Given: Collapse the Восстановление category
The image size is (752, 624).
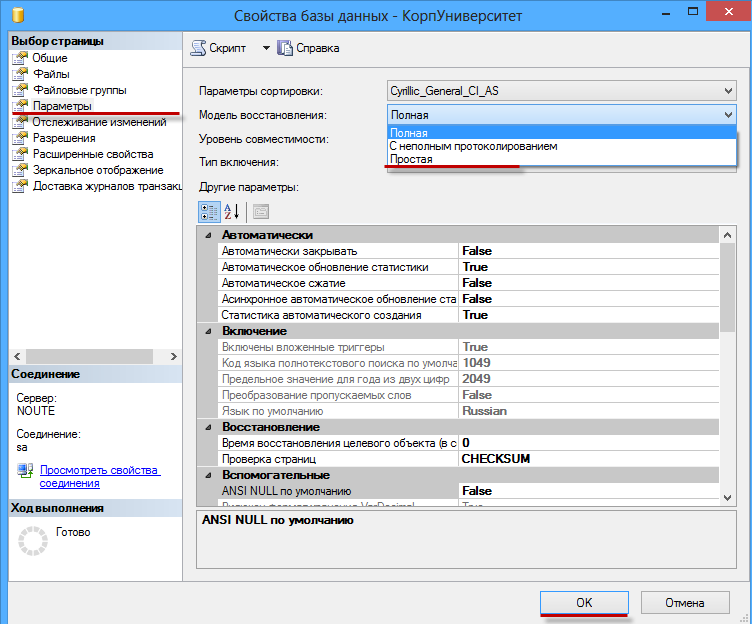Looking at the screenshot, I should (208, 427).
